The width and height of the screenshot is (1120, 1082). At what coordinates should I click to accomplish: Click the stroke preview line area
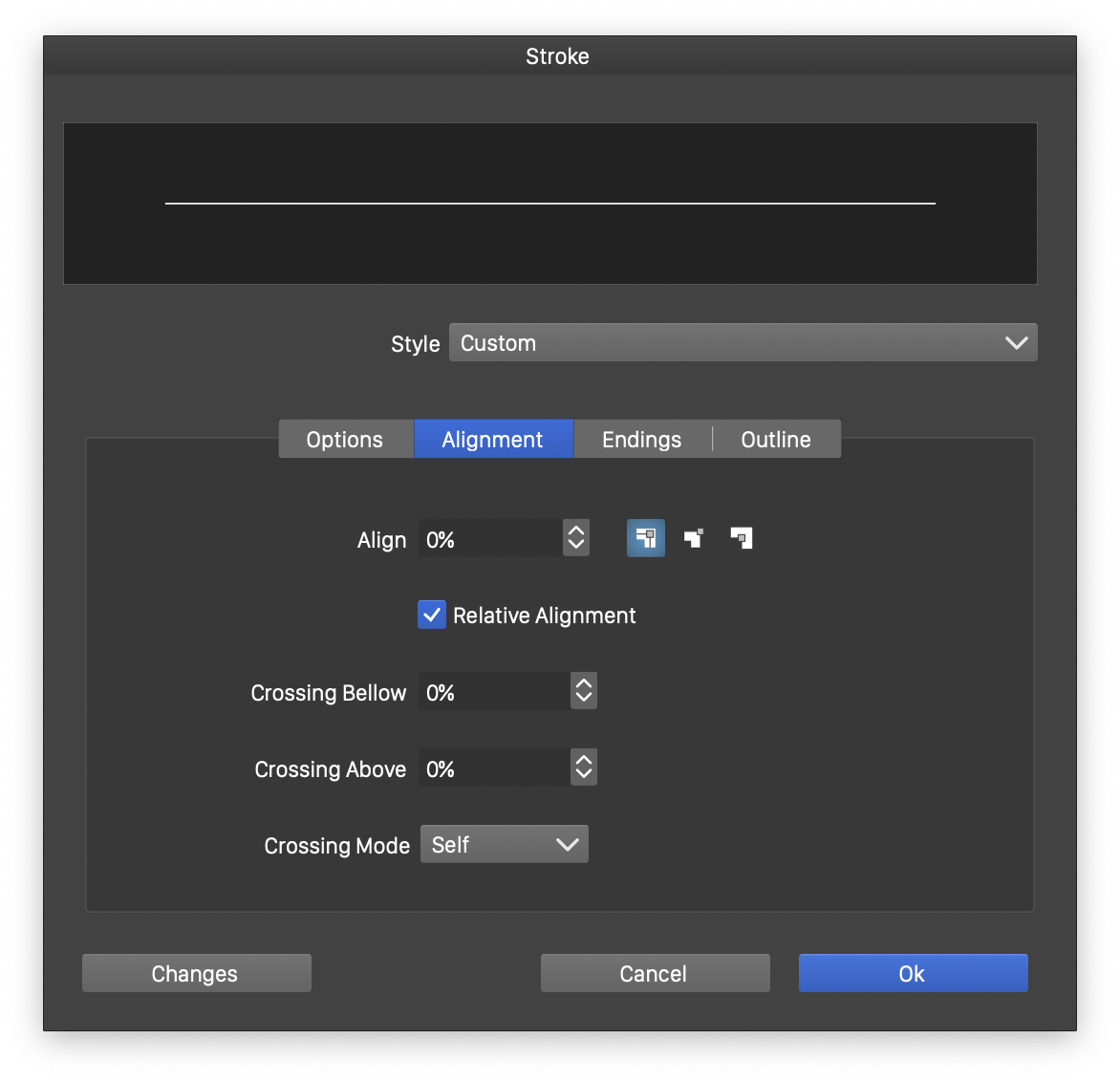[x=549, y=204]
